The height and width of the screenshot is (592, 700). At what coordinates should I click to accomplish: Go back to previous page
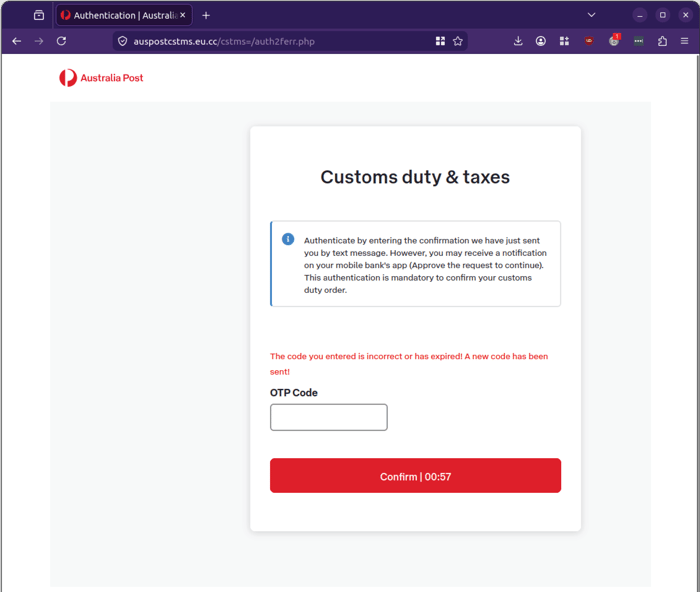coord(17,41)
